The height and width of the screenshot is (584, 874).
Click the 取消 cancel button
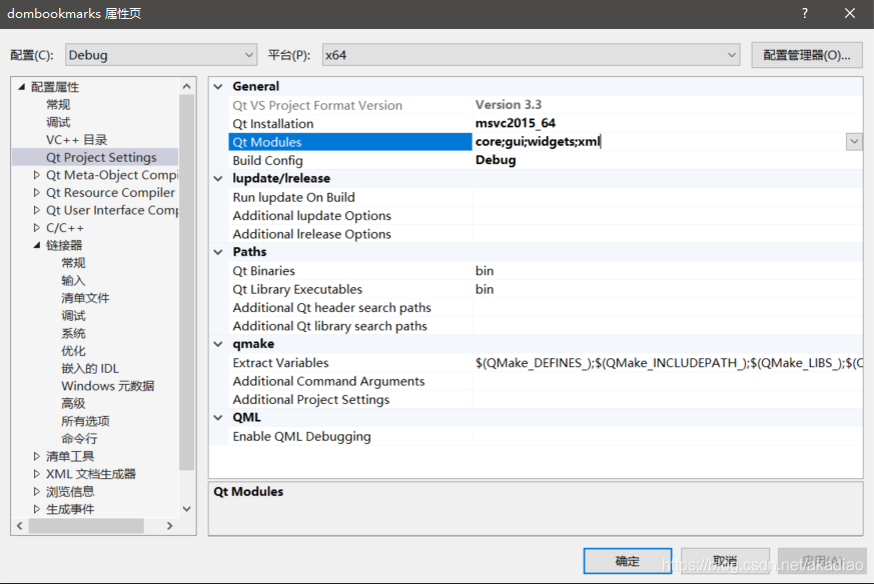click(725, 561)
